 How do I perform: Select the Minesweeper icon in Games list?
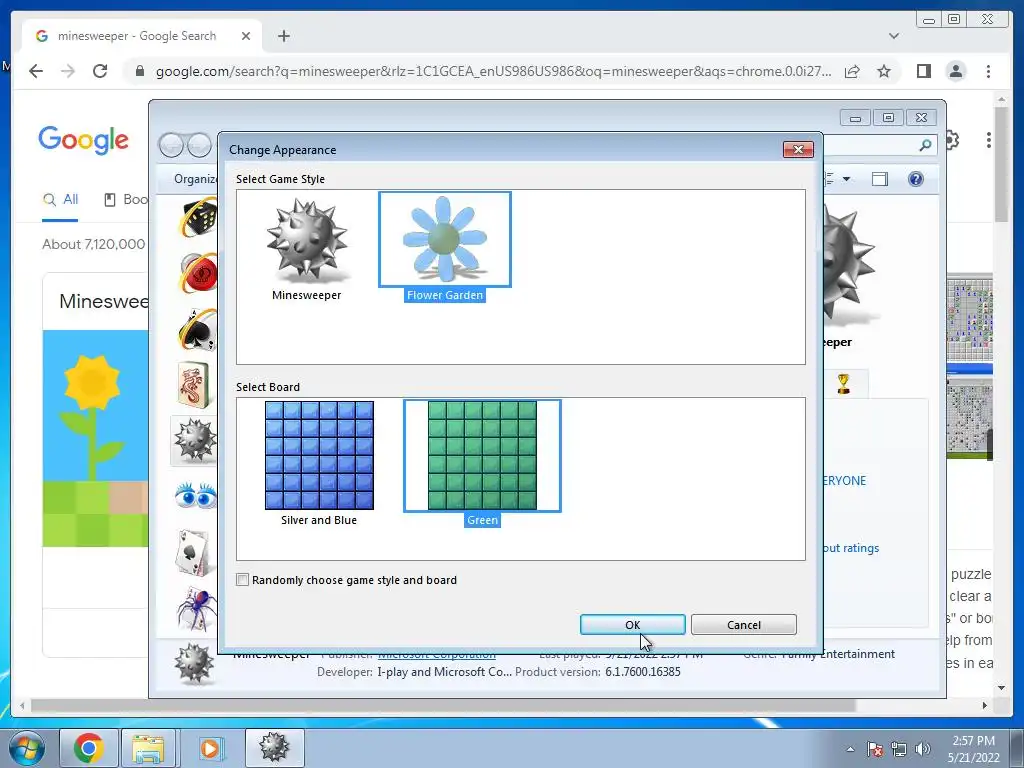(x=195, y=440)
